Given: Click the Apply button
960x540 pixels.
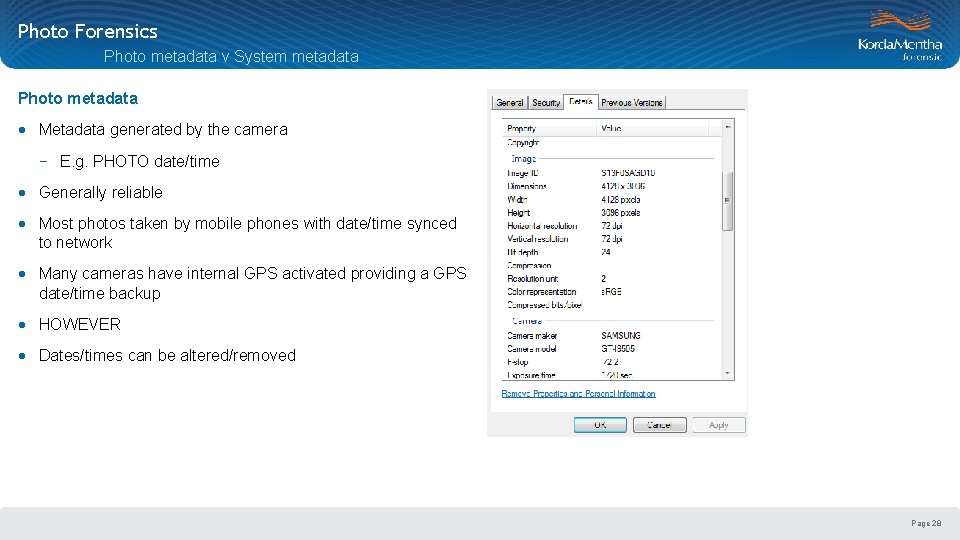Looking at the screenshot, I should [x=719, y=425].
